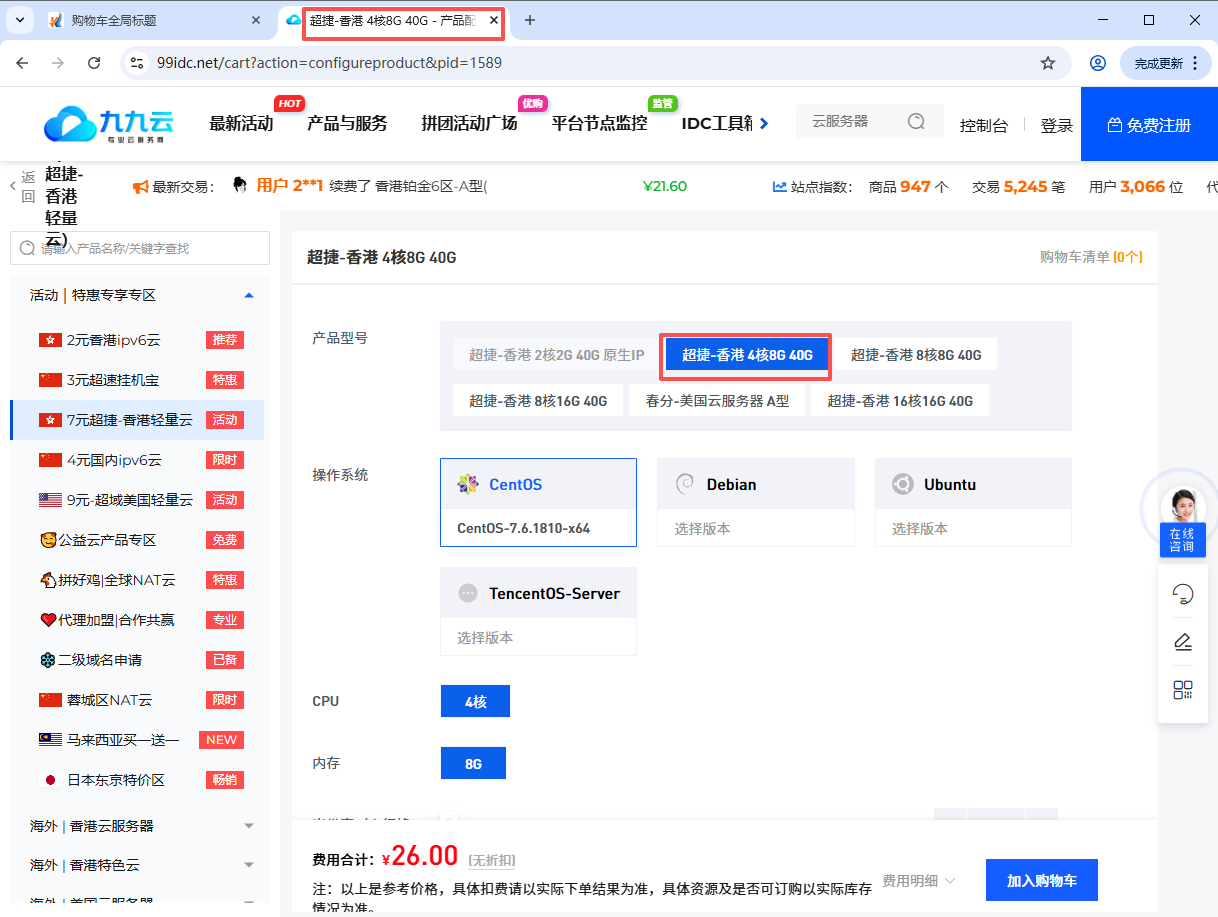
Task: Select 4元国内ipv6云 in sidebar
Action: coord(137,460)
